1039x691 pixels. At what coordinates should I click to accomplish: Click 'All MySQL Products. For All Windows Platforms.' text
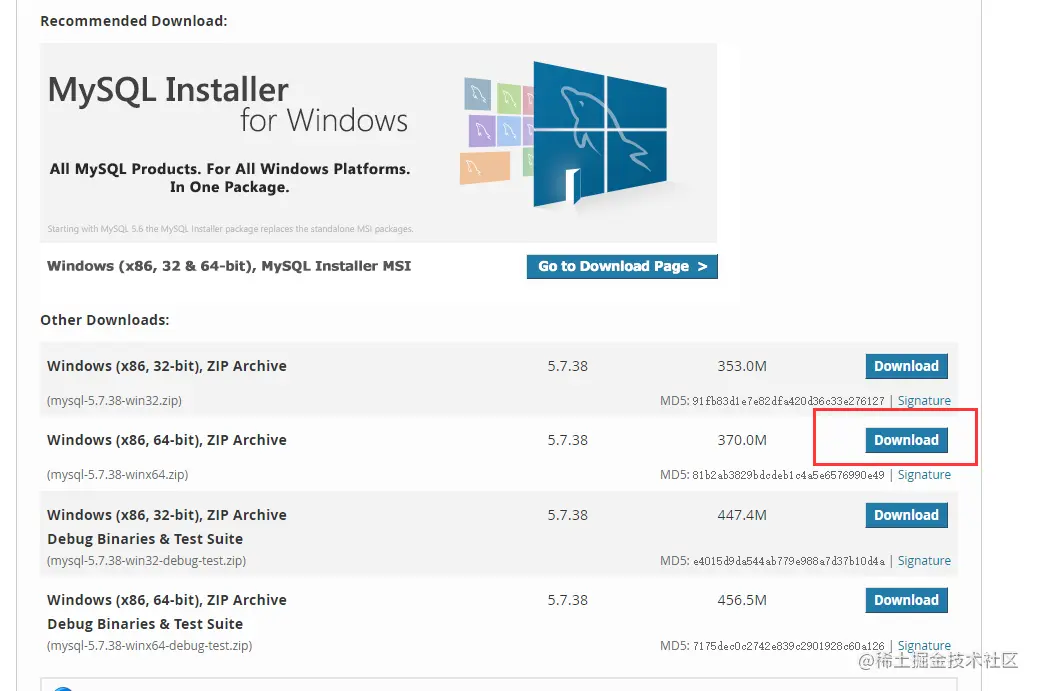point(230,170)
